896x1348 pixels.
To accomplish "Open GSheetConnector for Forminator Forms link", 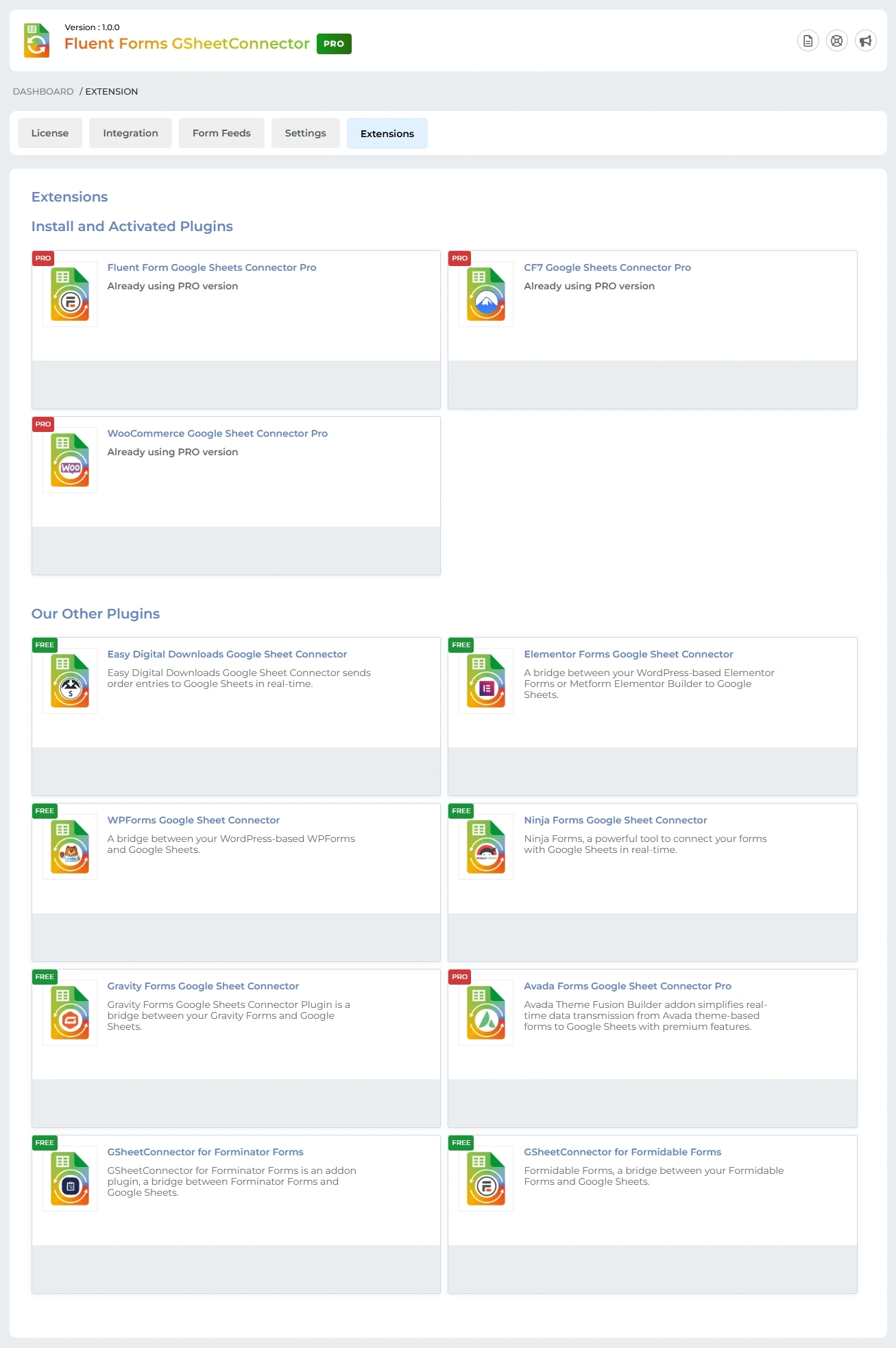I will (205, 1152).
